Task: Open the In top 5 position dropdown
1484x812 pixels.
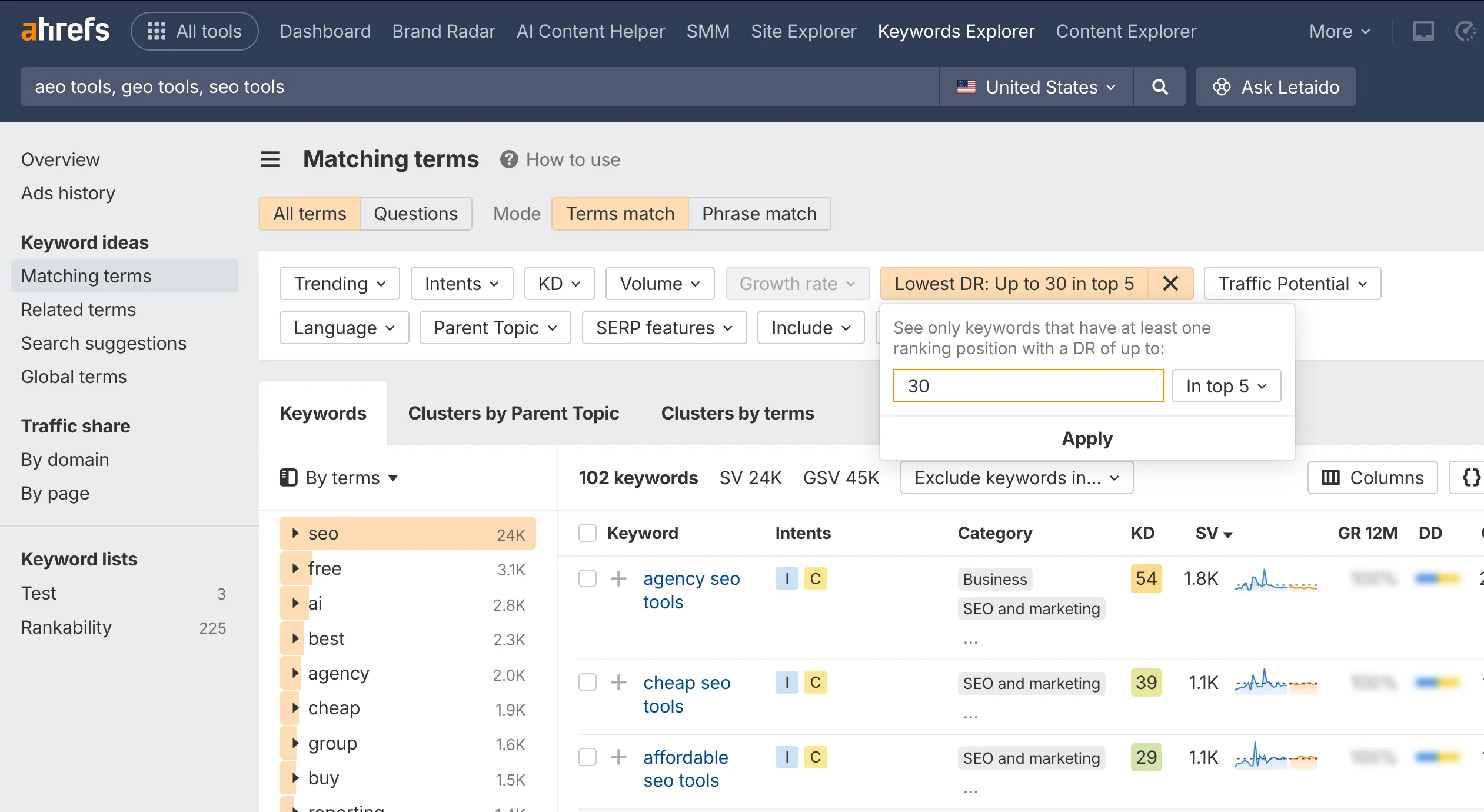Action: [1226, 386]
